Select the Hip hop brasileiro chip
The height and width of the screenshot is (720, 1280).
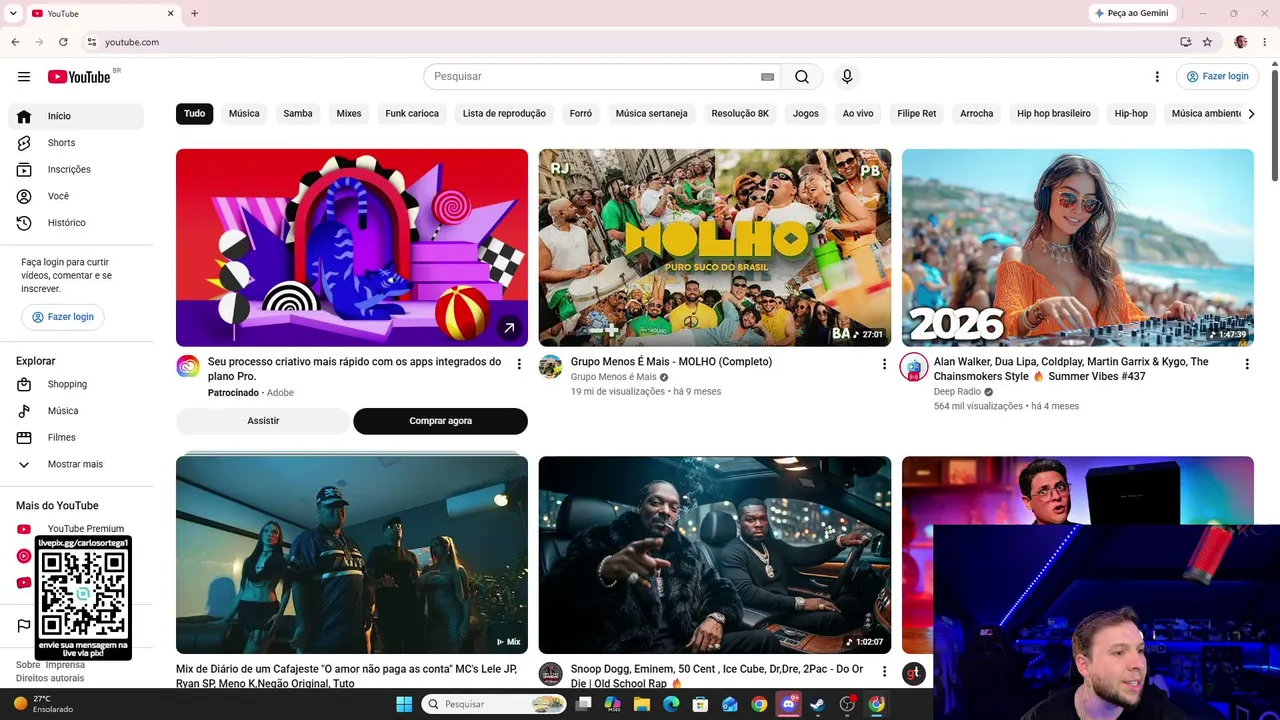(x=1054, y=114)
